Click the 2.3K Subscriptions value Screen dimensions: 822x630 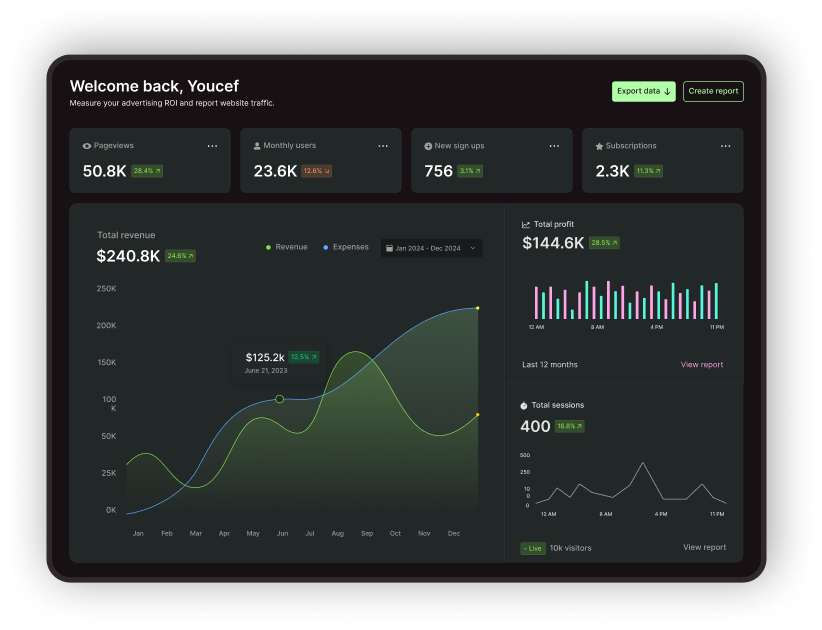(612, 171)
